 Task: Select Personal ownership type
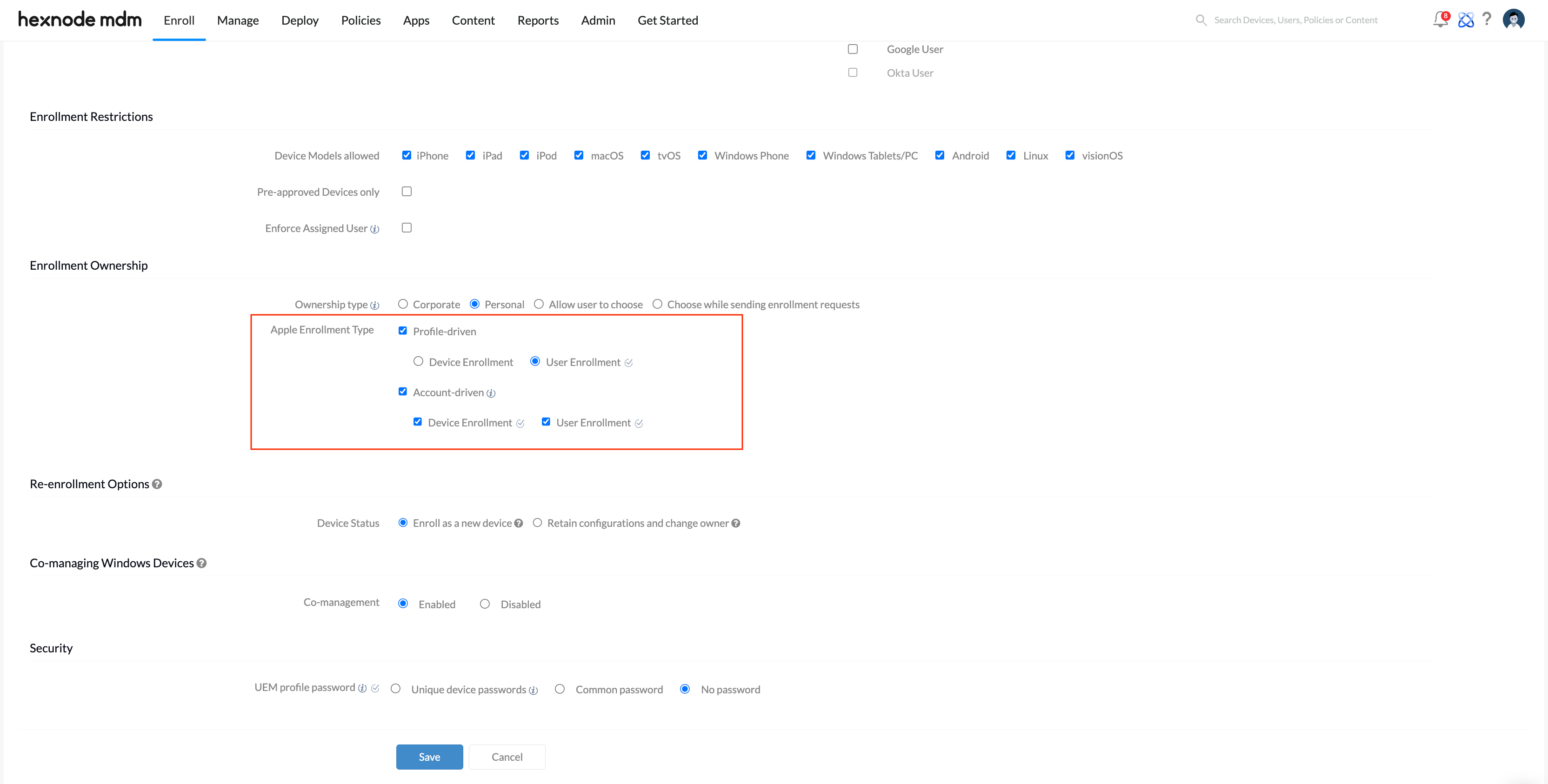474,304
